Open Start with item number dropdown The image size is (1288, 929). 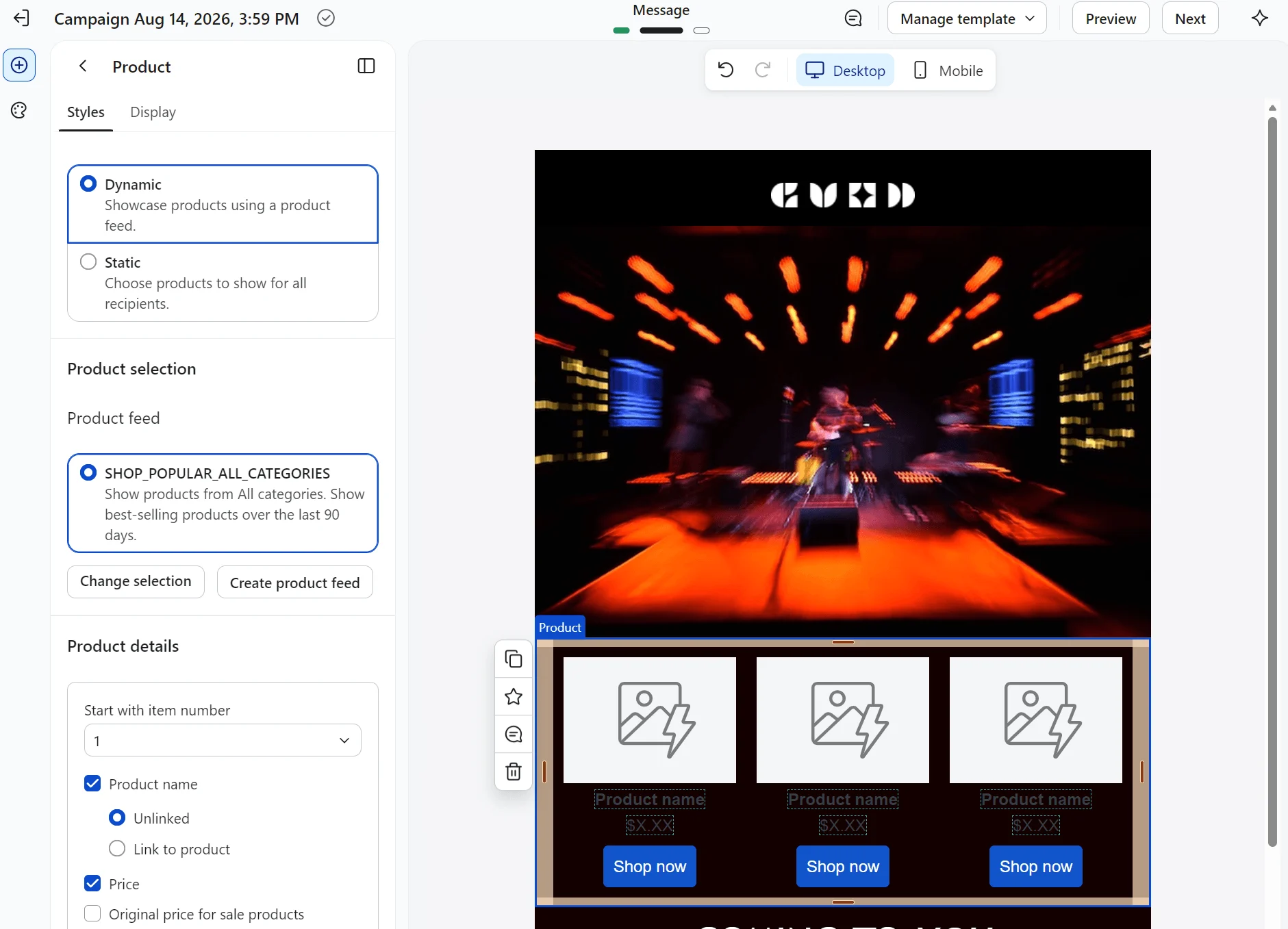(223, 740)
